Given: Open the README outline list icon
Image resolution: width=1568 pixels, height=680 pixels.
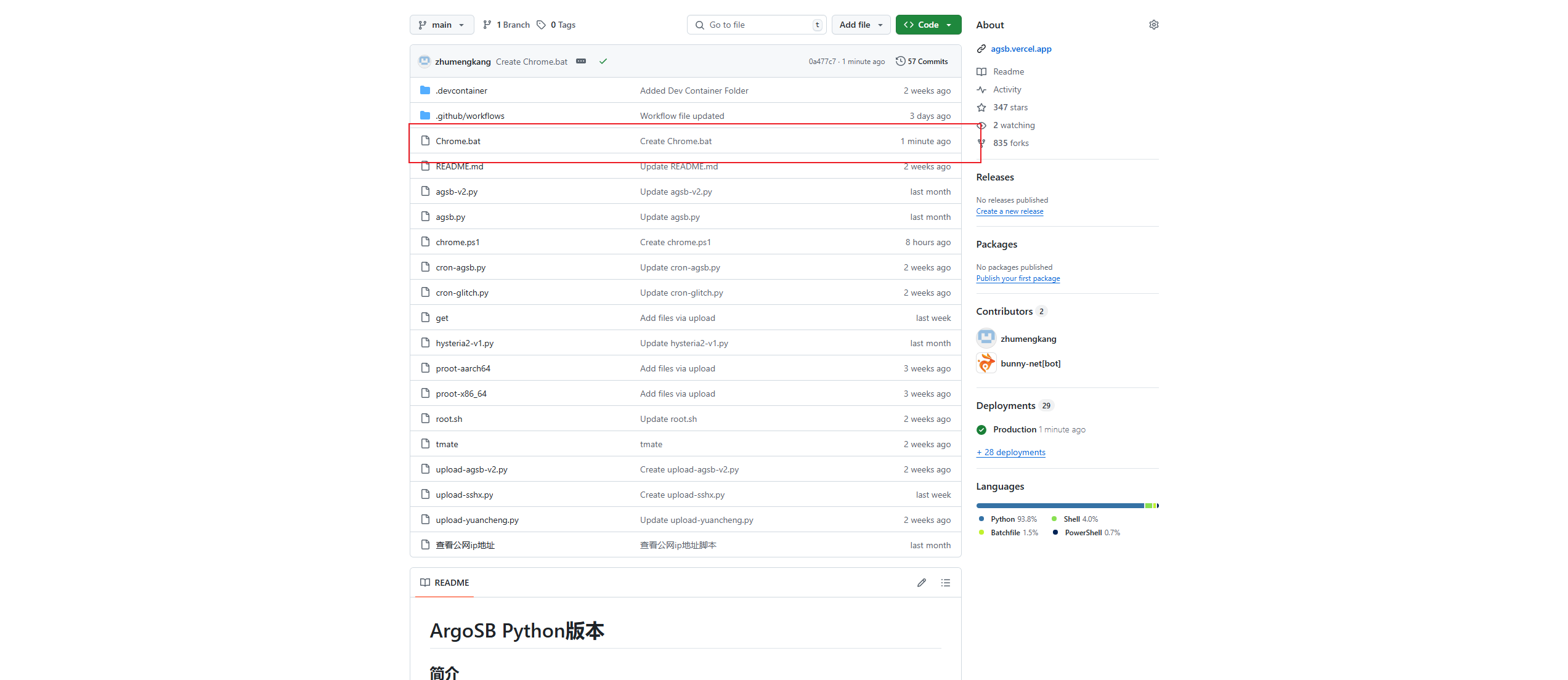Looking at the screenshot, I should point(946,583).
